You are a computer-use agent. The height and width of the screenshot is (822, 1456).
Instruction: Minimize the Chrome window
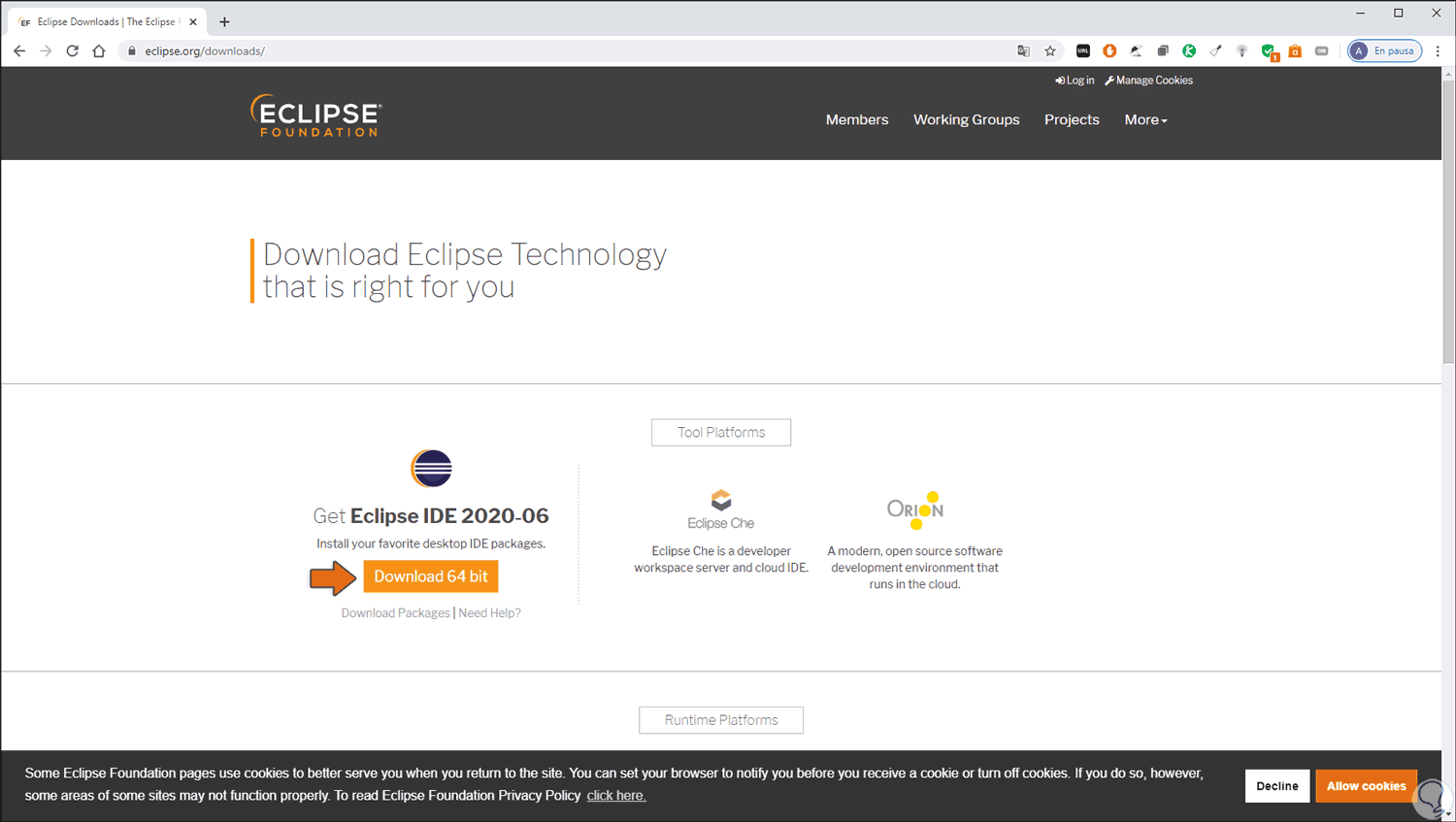point(1360,14)
